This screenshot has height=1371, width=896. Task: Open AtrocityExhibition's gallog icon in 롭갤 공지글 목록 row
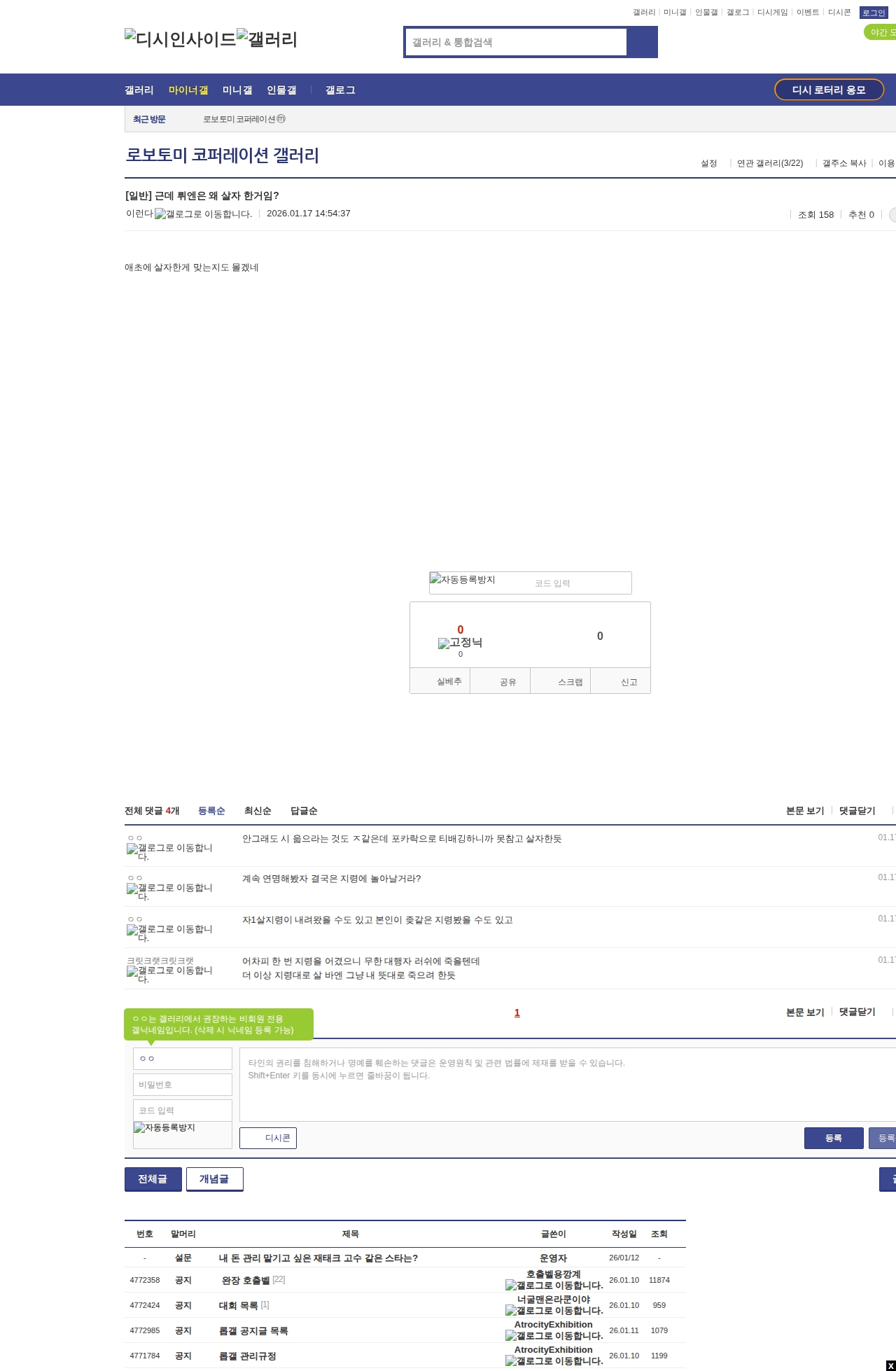click(554, 1336)
